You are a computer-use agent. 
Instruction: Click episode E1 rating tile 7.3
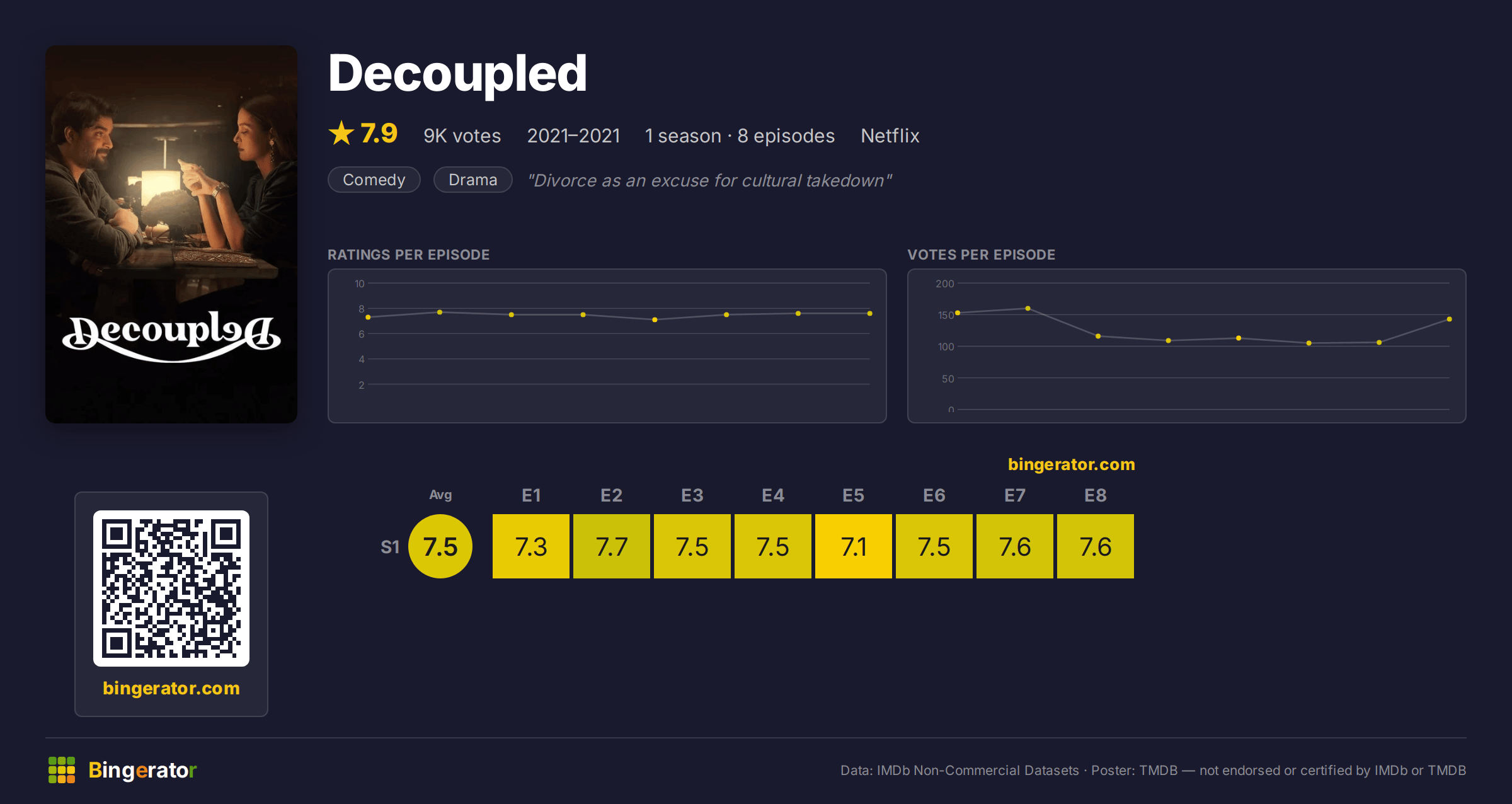coord(531,546)
